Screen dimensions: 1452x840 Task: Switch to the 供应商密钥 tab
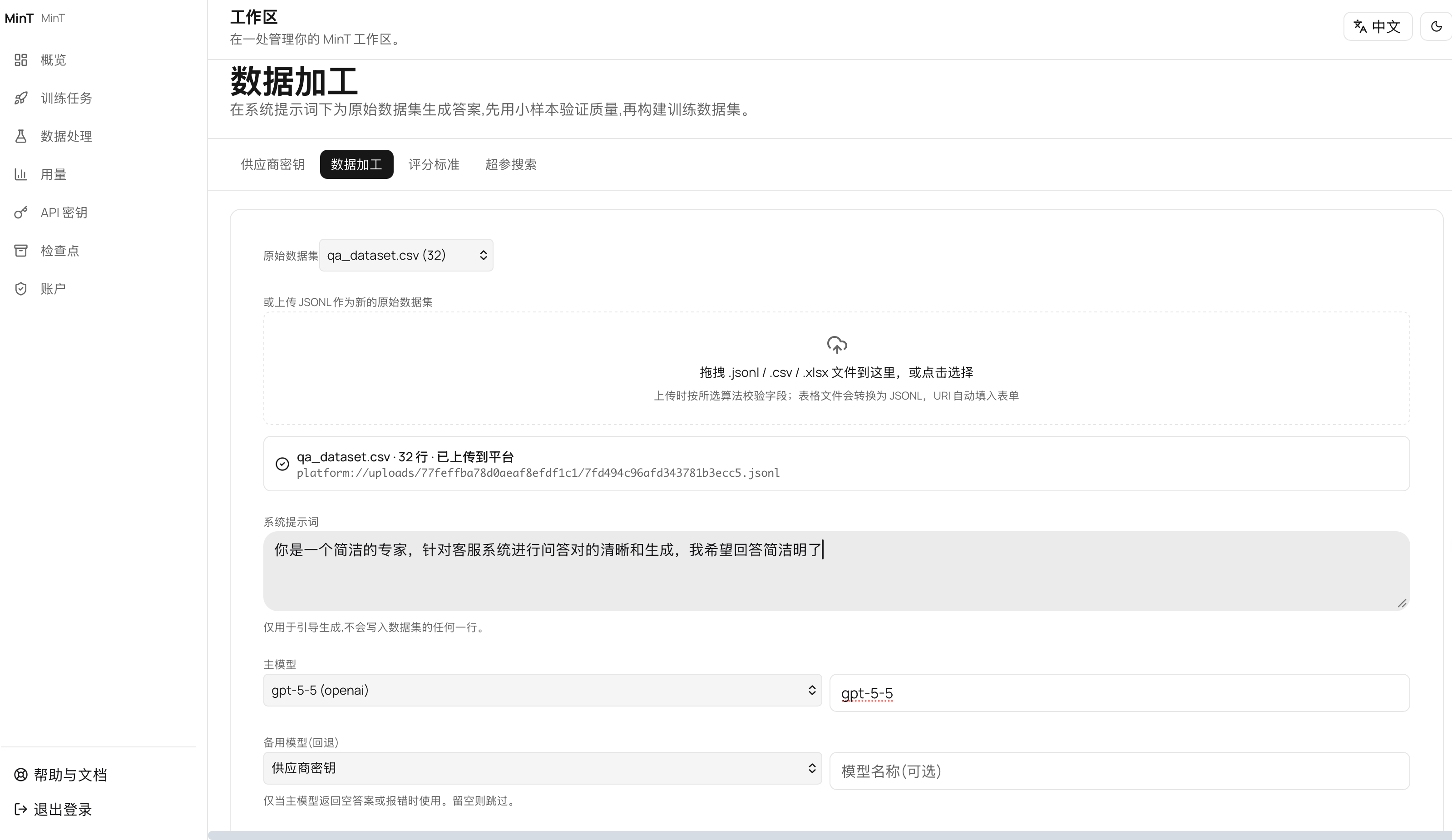tap(272, 165)
